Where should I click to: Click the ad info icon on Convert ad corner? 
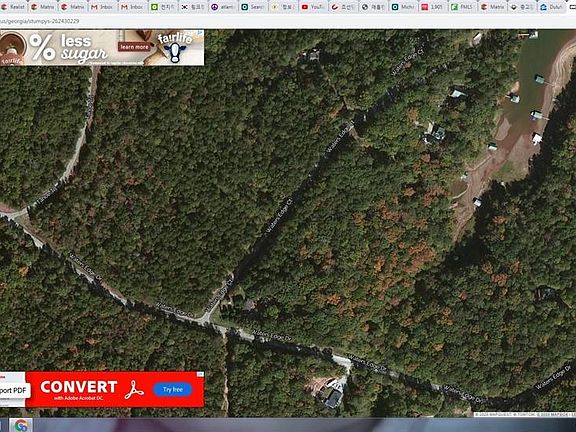(200, 374)
